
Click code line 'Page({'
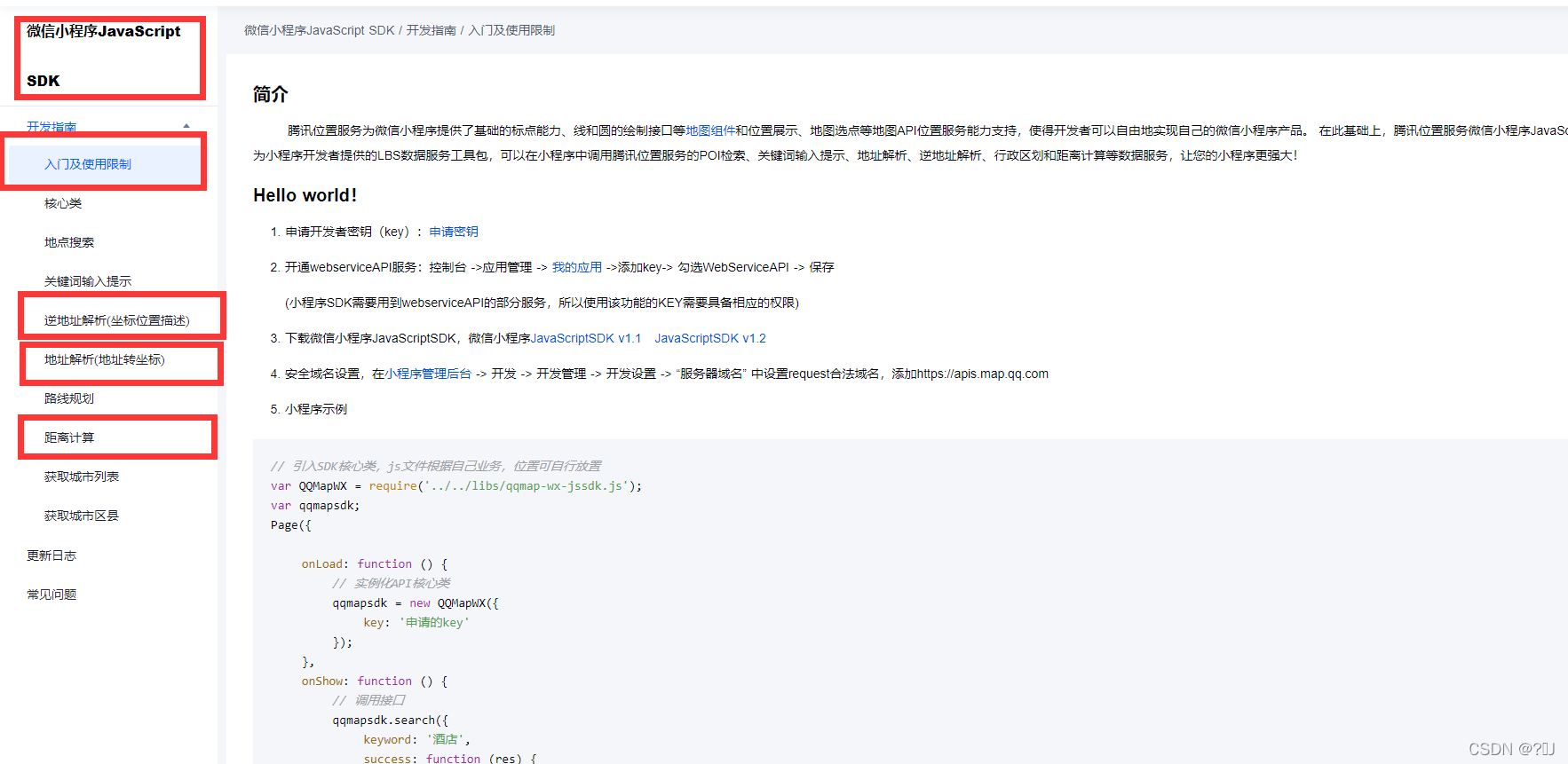click(x=291, y=524)
